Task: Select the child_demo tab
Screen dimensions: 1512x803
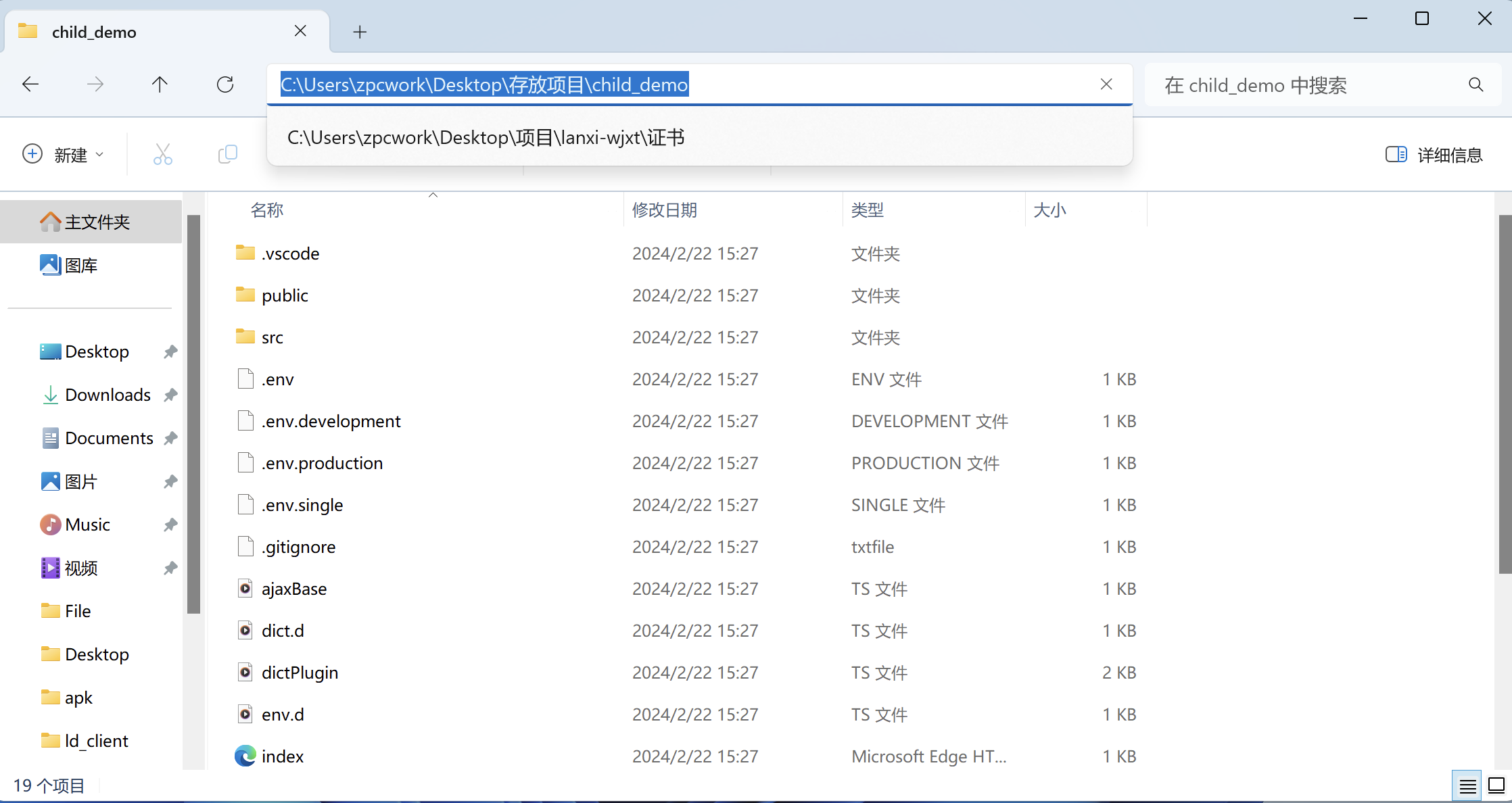Action: (95, 32)
